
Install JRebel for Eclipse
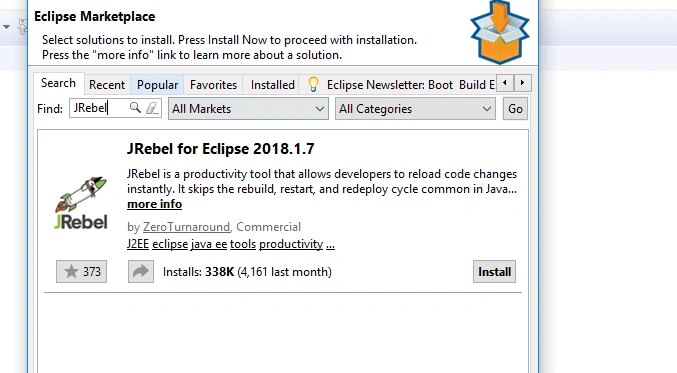pyautogui.click(x=494, y=272)
